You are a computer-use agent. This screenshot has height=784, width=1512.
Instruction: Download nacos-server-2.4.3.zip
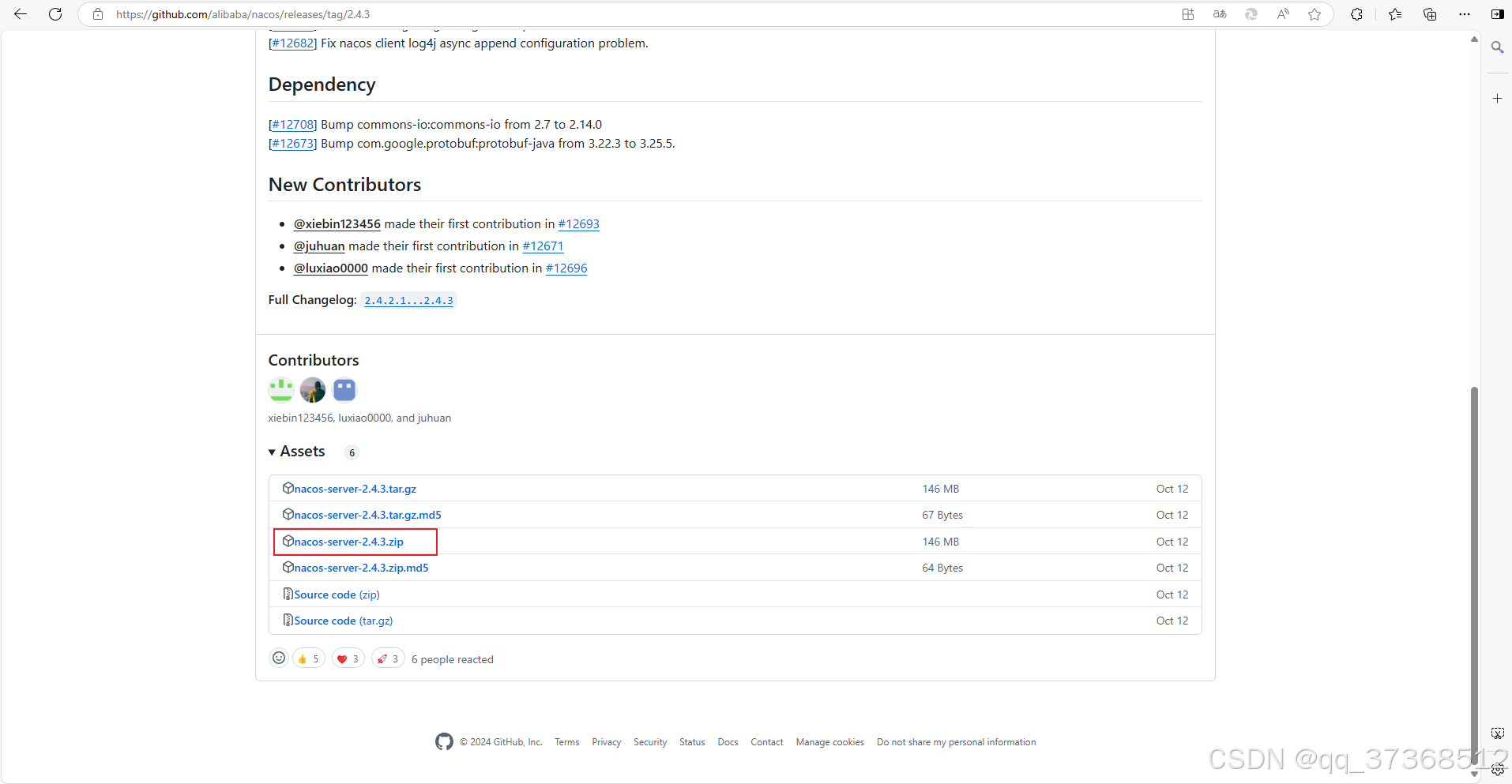tap(348, 542)
